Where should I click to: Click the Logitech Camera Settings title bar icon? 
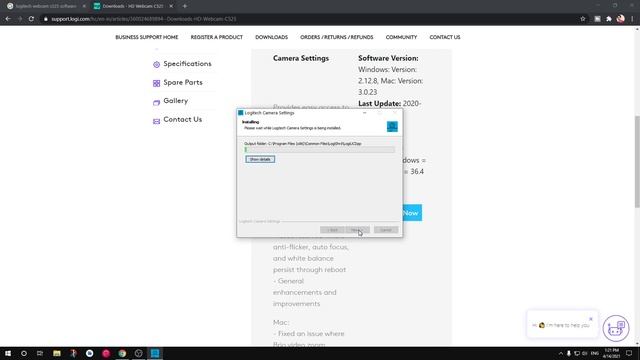click(x=241, y=113)
